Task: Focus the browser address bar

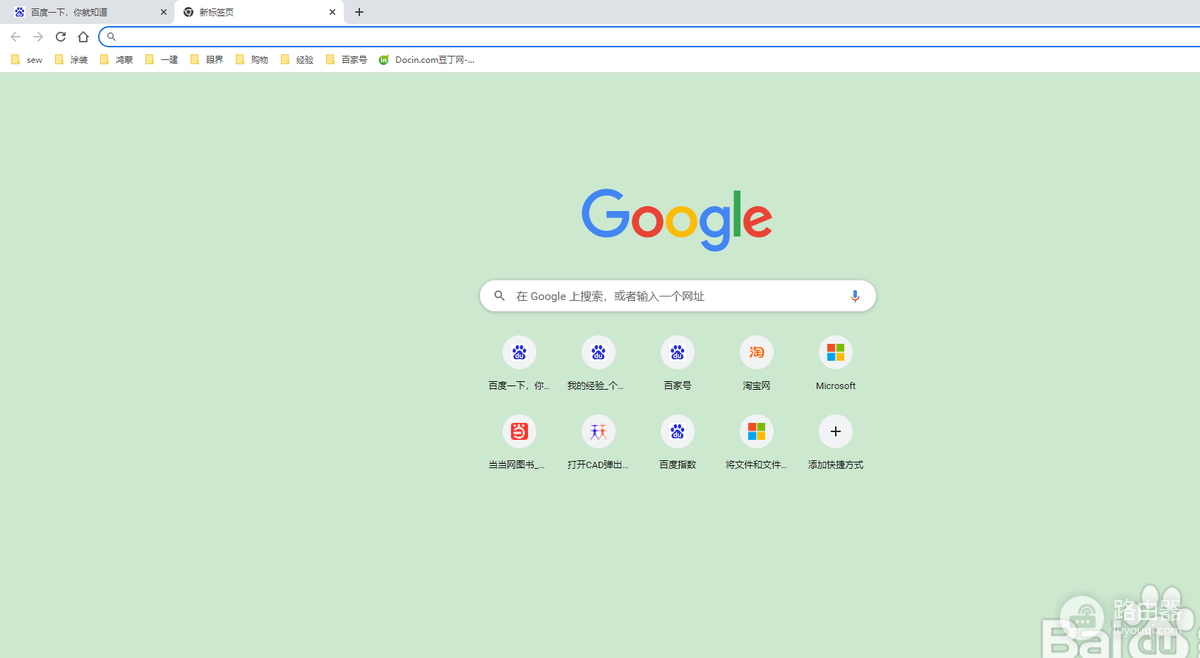Action: coord(650,37)
